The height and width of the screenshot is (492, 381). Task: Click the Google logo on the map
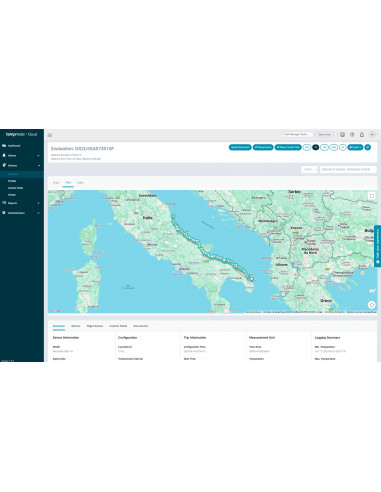[56, 311]
